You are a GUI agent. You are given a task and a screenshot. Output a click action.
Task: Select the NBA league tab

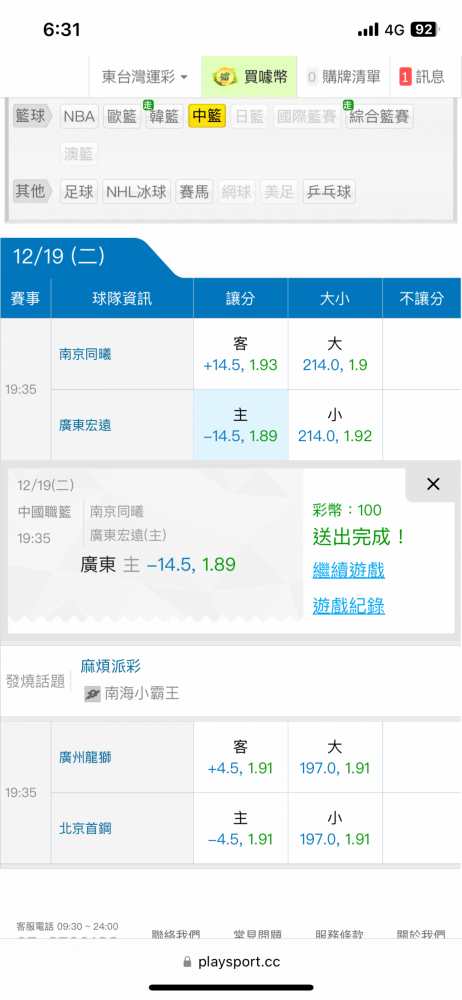79,117
